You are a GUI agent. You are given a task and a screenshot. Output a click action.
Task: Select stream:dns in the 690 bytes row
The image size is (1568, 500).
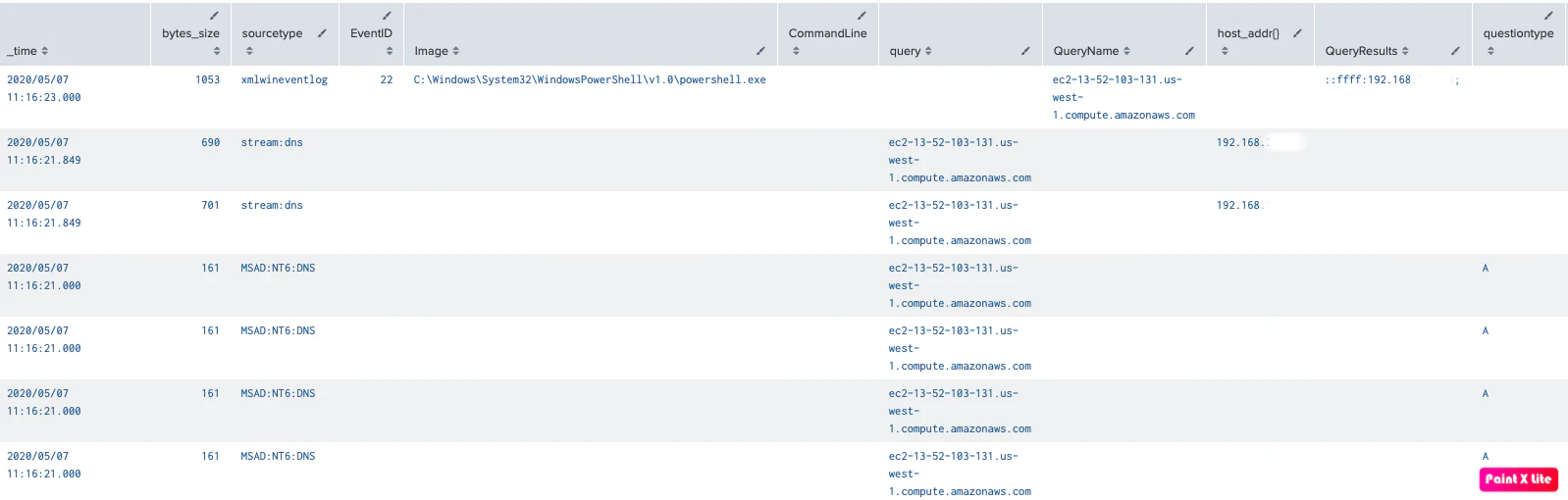tap(272, 143)
